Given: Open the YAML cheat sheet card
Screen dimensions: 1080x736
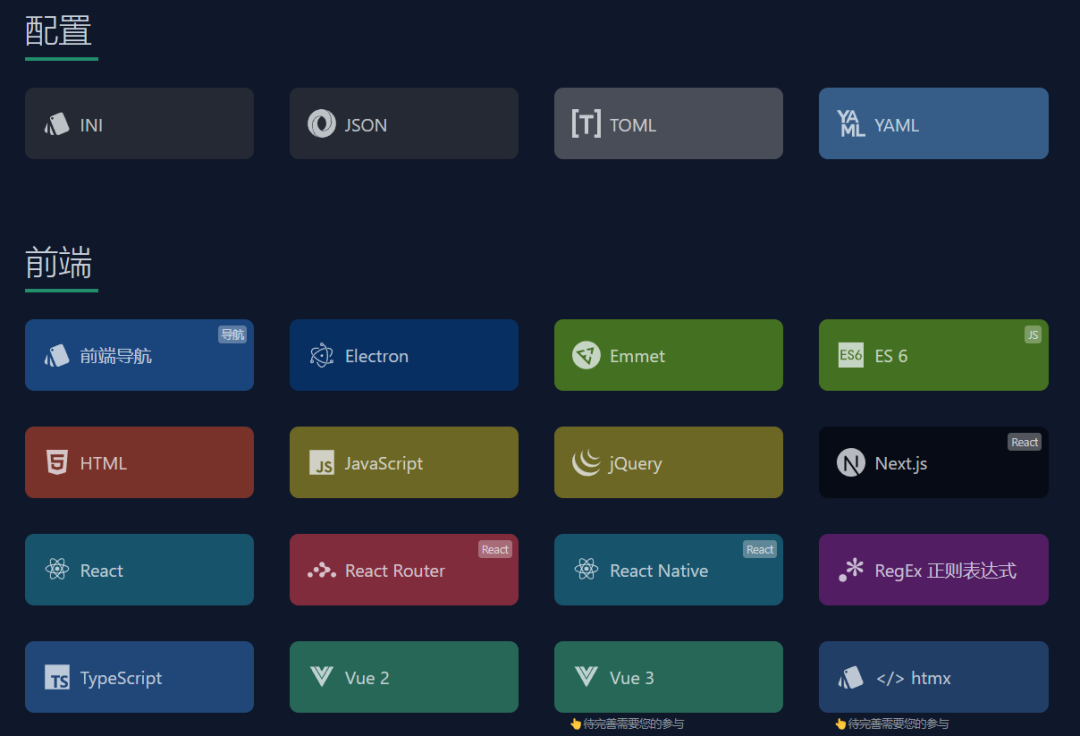Looking at the screenshot, I should (x=933, y=123).
